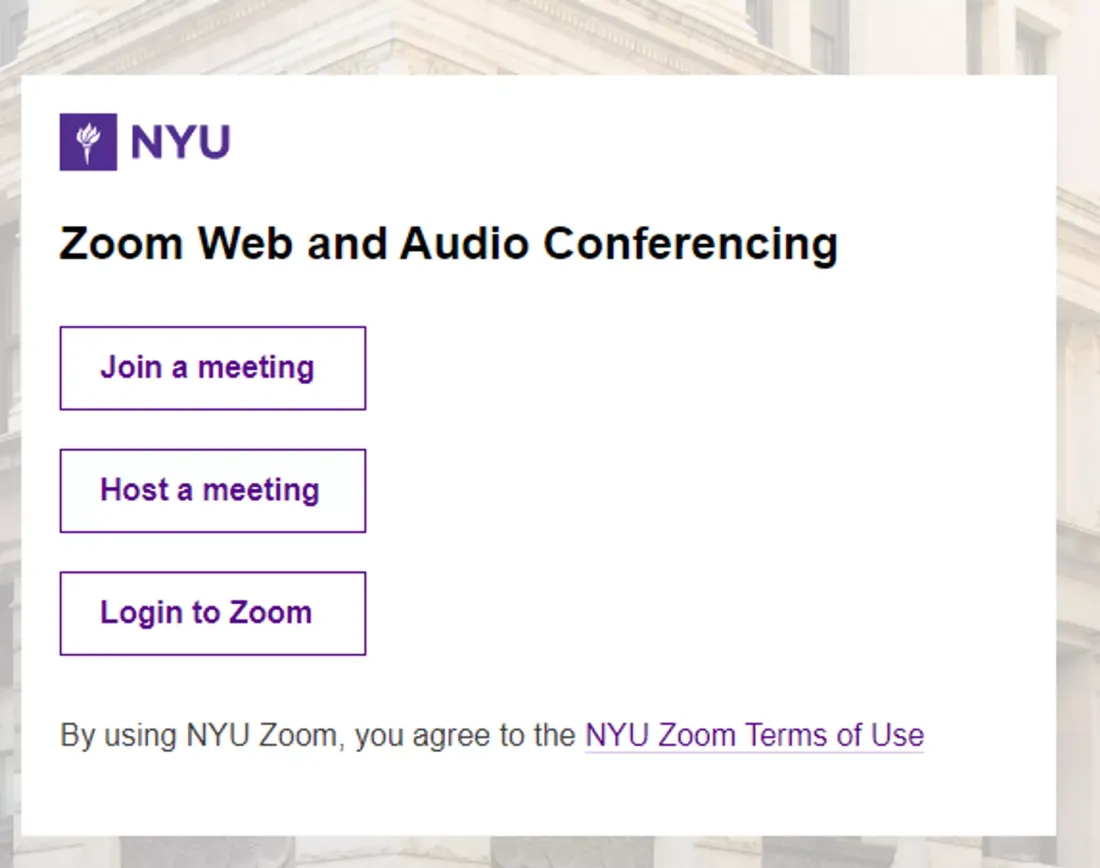The width and height of the screenshot is (1100, 868).
Task: Select the purple square torch emblem
Action: [x=88, y=142]
